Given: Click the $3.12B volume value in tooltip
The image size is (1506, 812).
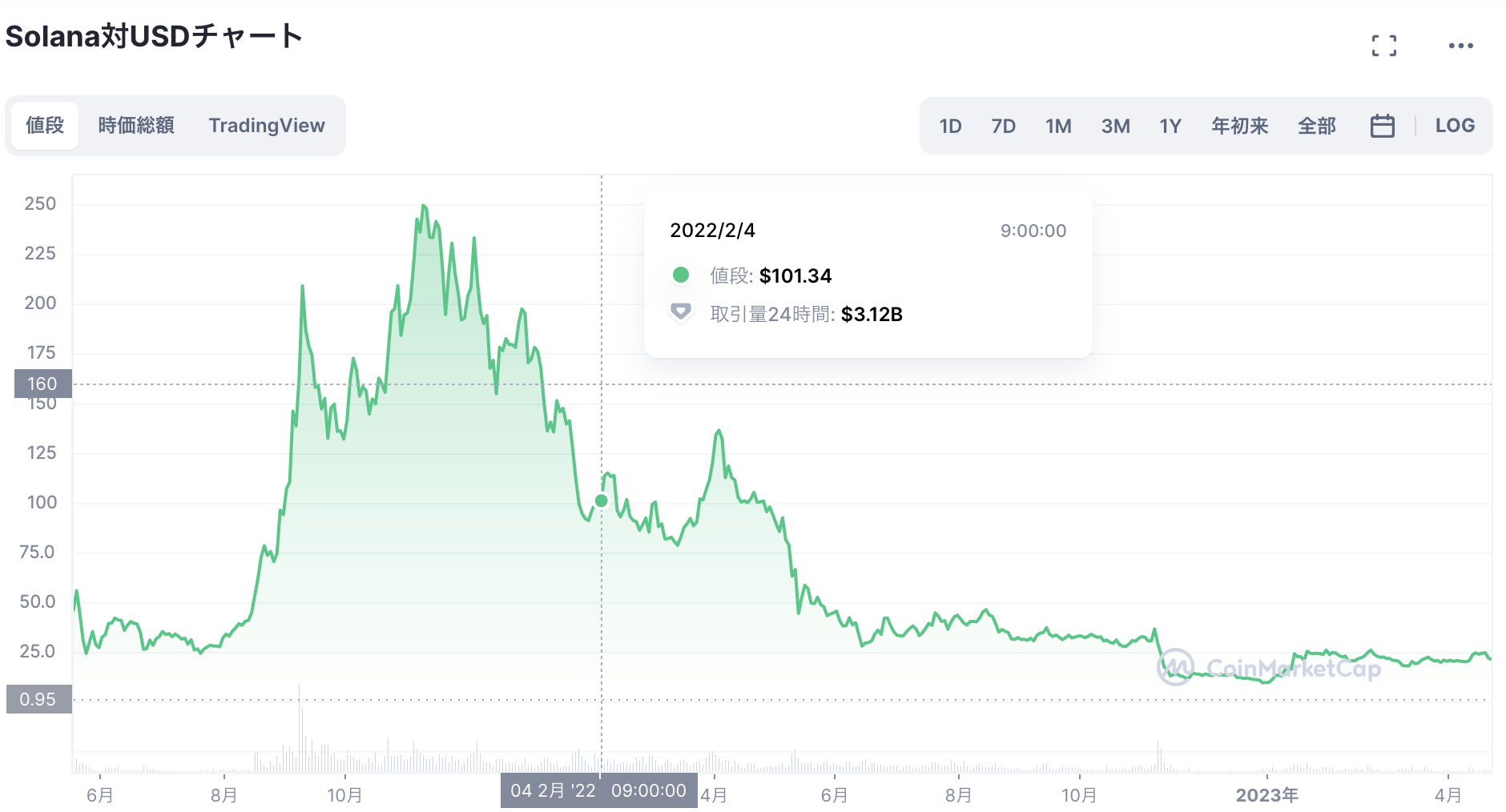Looking at the screenshot, I should (x=872, y=315).
